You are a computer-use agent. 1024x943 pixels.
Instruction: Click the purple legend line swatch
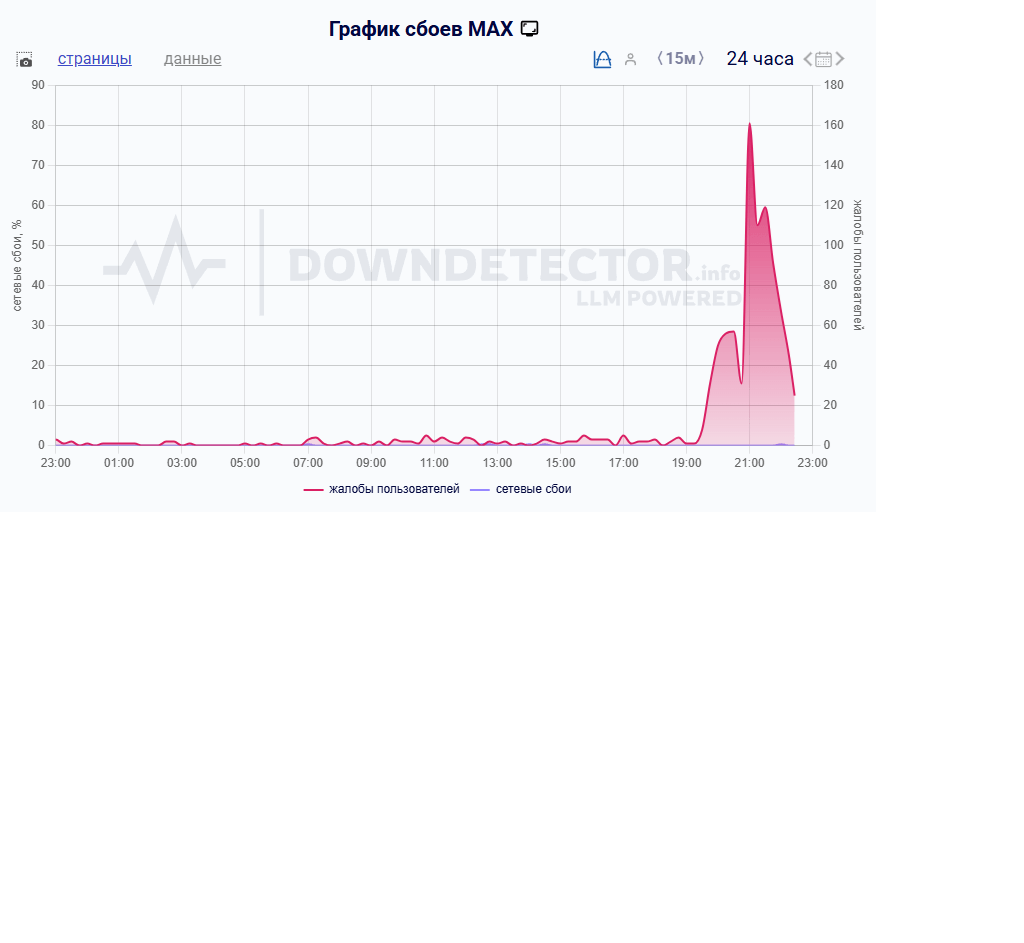click(479, 489)
